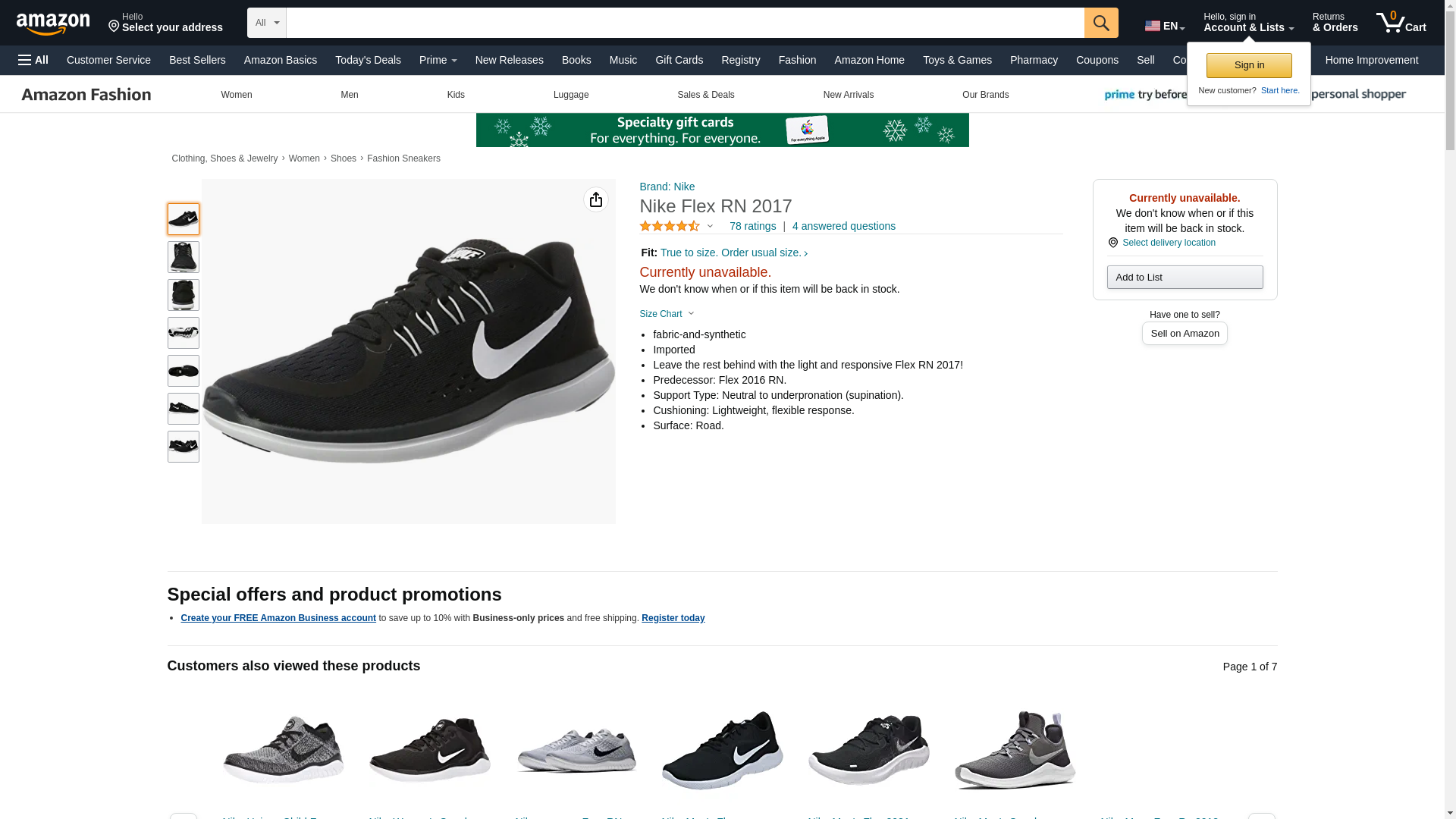
Task: Expand the search category All dropdown
Action: pyautogui.click(x=267, y=23)
